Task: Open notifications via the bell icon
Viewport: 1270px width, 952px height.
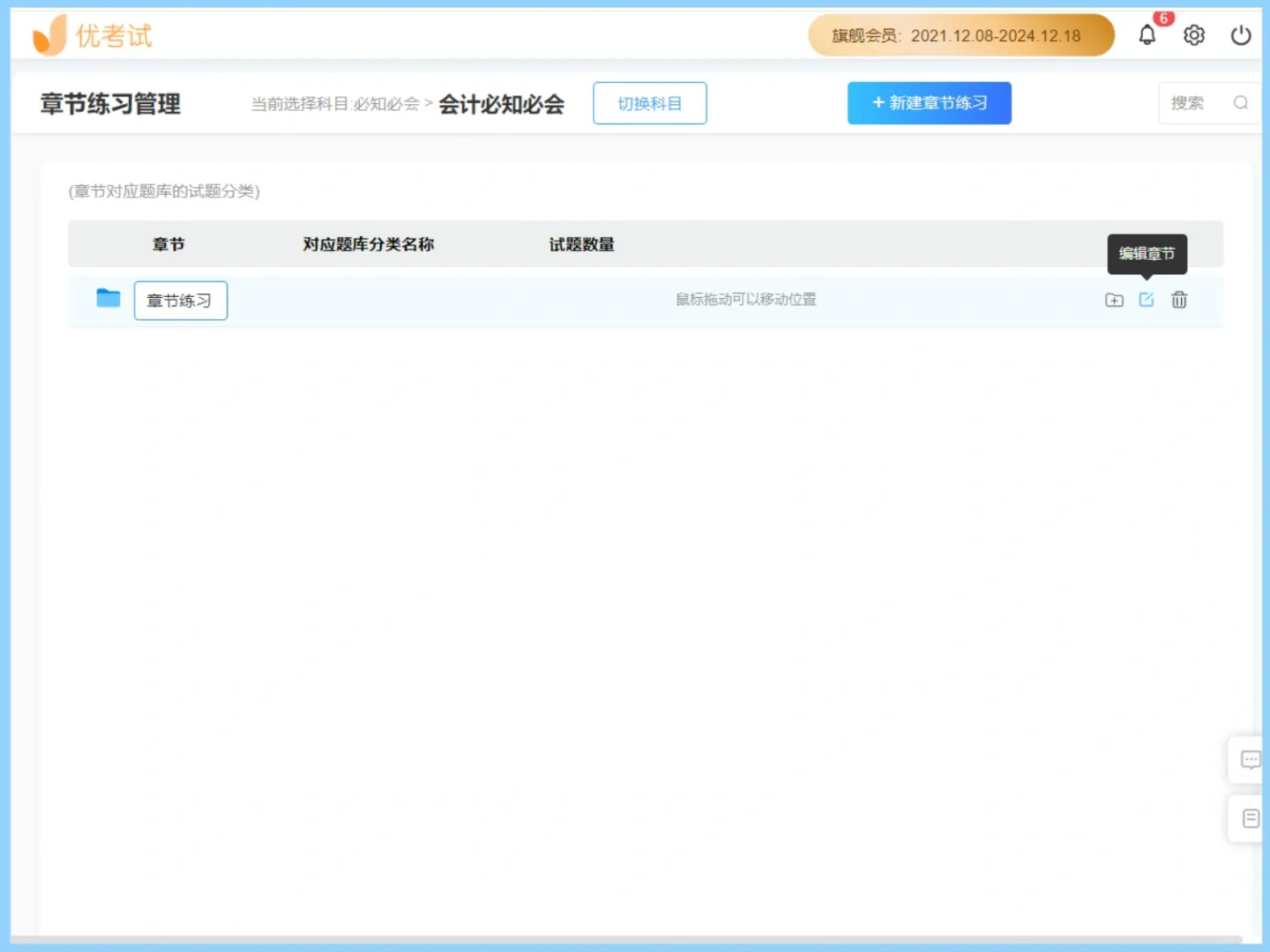Action: (1147, 34)
